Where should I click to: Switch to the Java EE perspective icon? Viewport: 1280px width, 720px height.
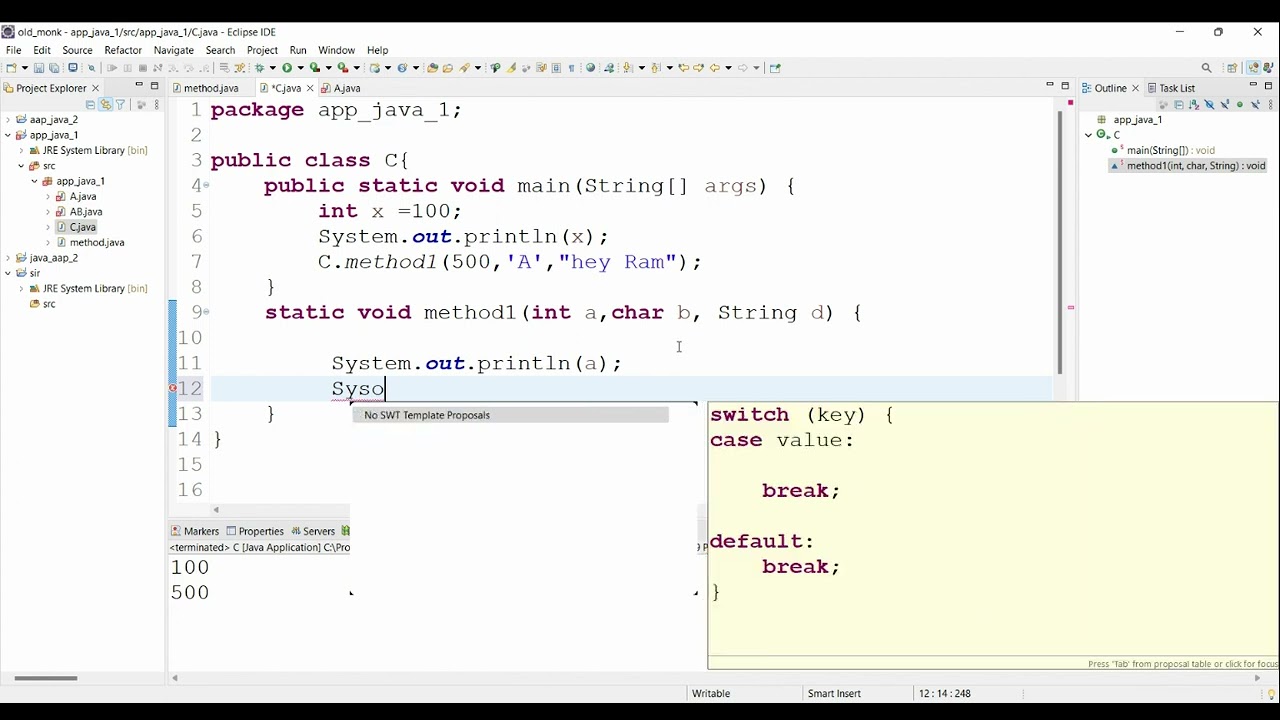pos(1253,68)
